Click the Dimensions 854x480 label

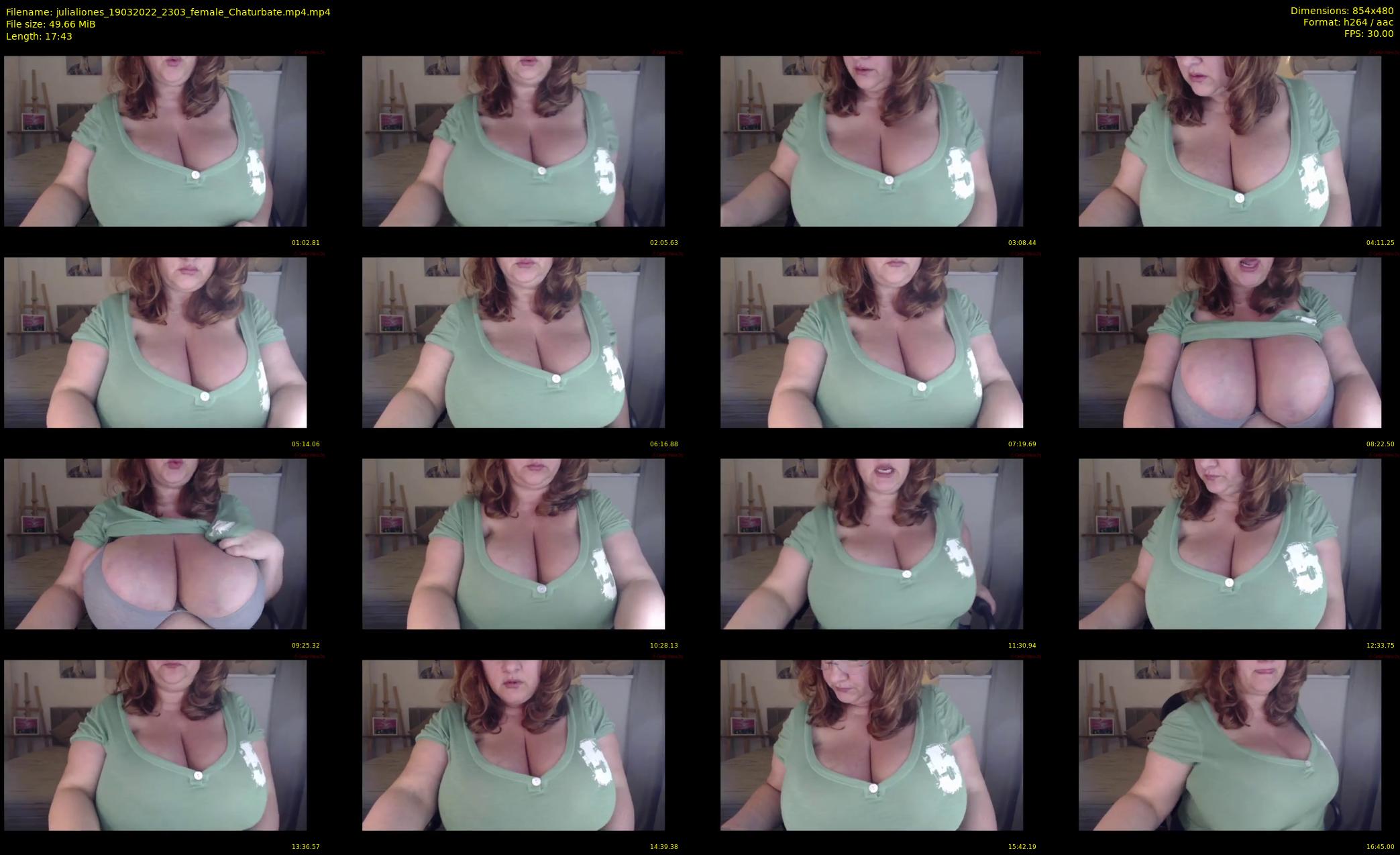tap(1342, 11)
